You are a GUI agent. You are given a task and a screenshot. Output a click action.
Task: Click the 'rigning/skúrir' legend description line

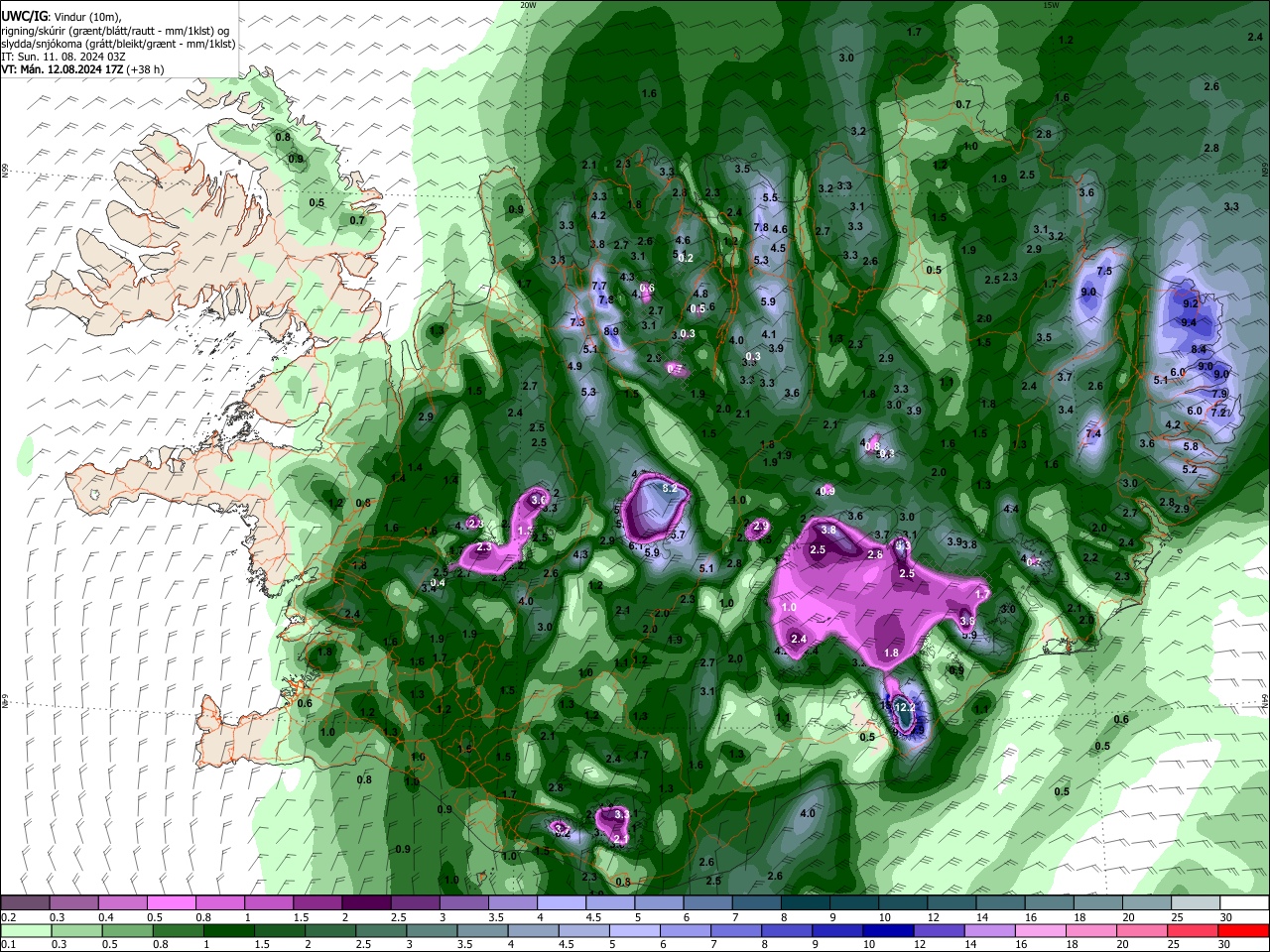tap(116, 31)
